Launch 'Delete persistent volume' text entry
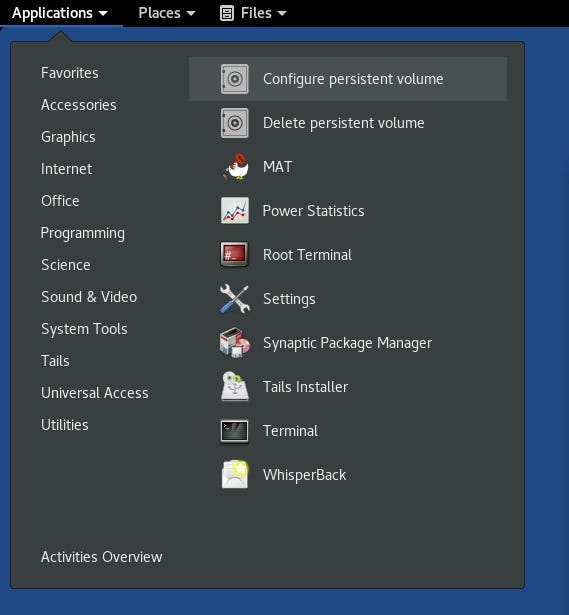 [344, 123]
